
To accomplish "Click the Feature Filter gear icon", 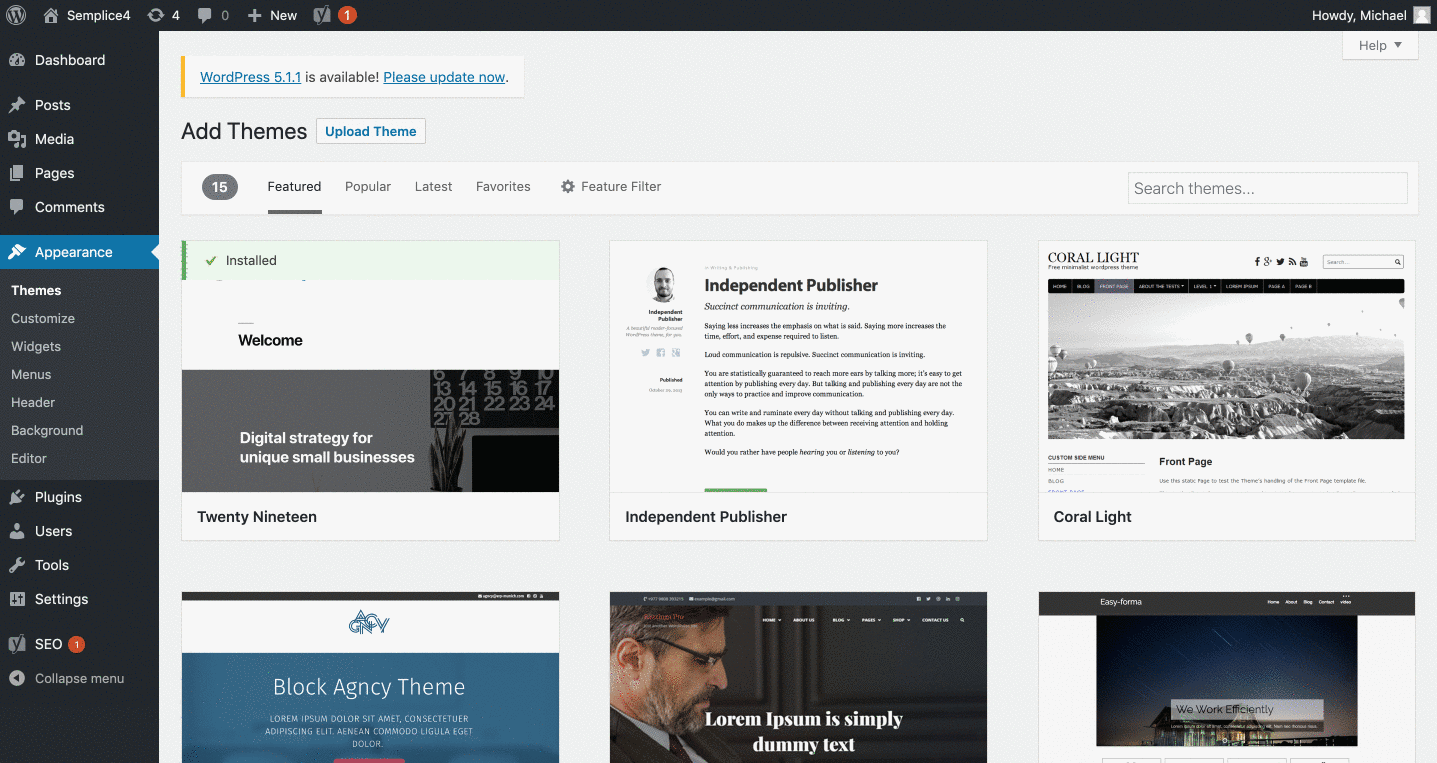I will click(567, 186).
